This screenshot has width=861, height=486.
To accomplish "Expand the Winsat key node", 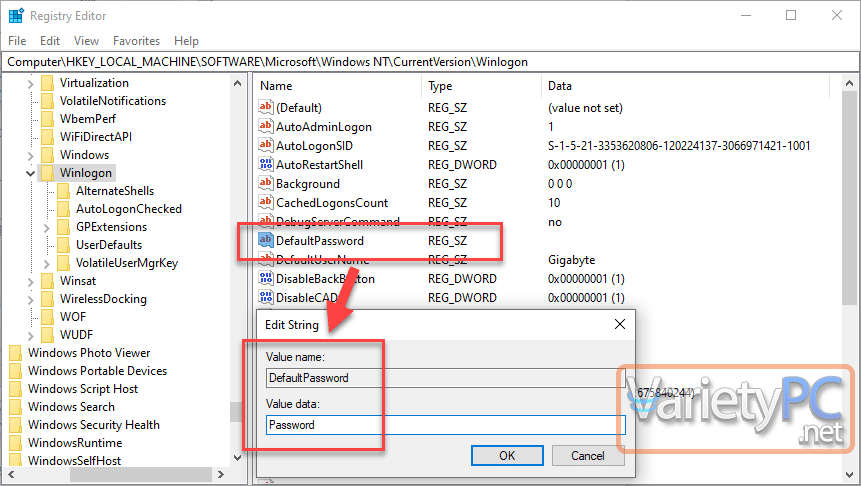I will pos(31,282).
